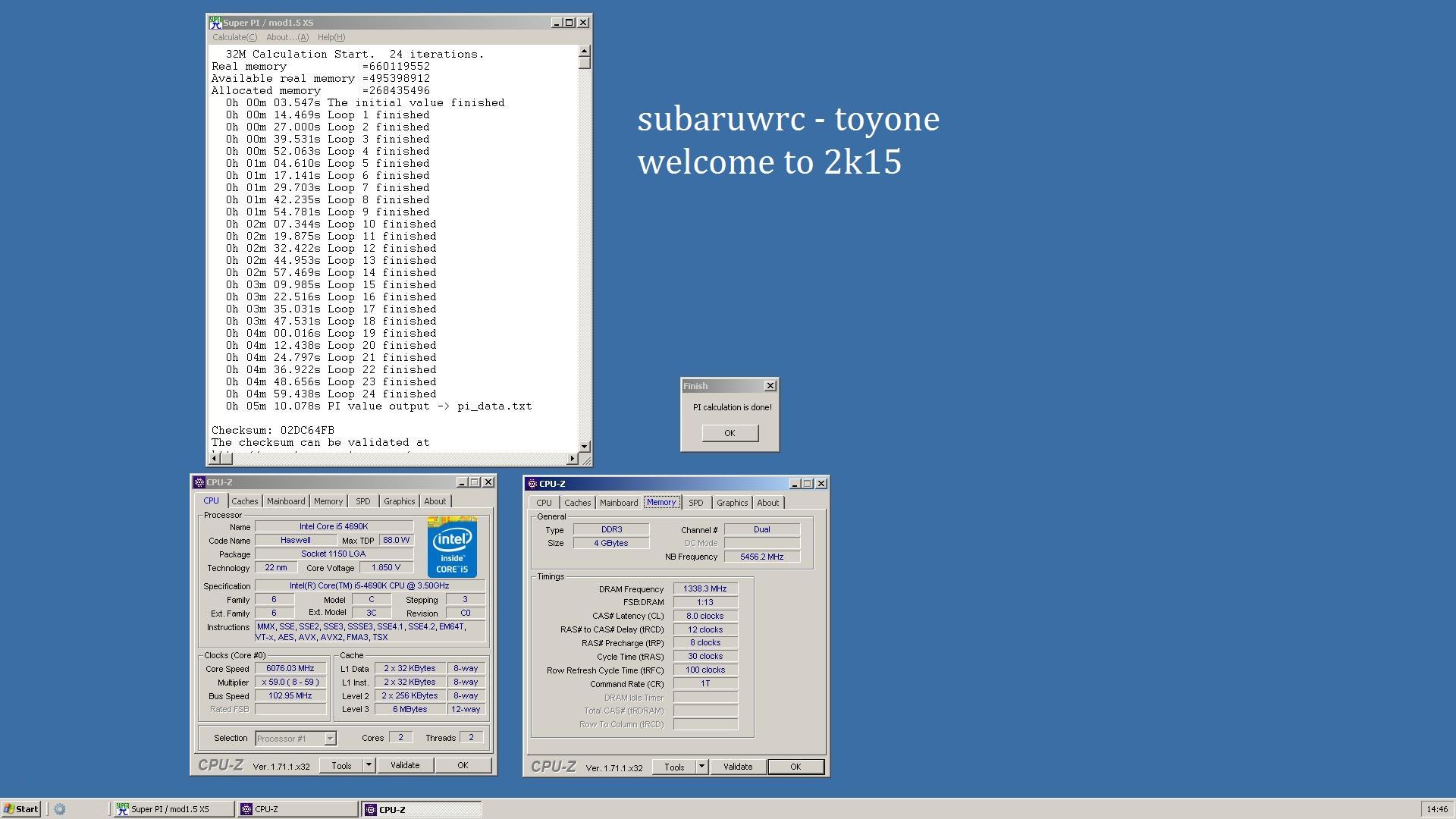The image size is (1456, 819).
Task: Click Validate in left CPU-Z
Action: (405, 766)
